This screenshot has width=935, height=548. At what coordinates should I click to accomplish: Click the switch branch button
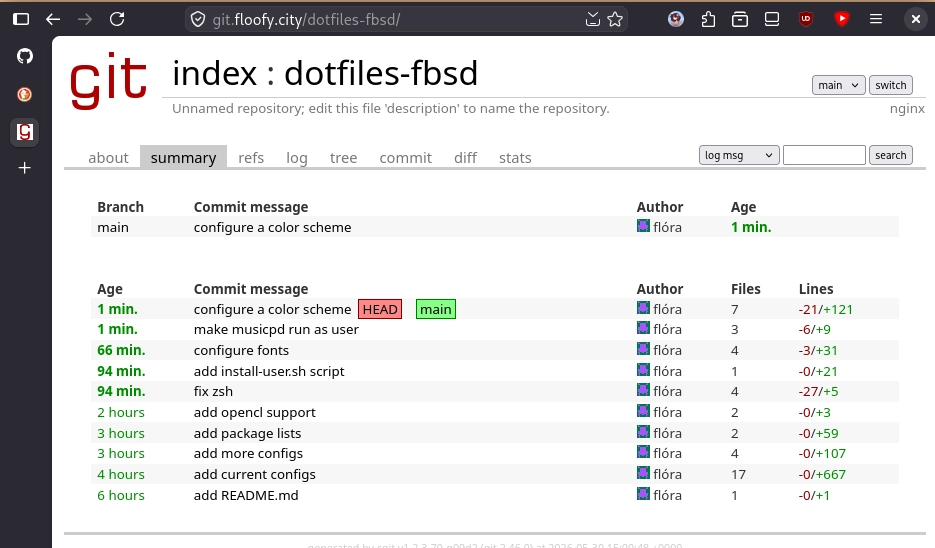[x=890, y=85]
